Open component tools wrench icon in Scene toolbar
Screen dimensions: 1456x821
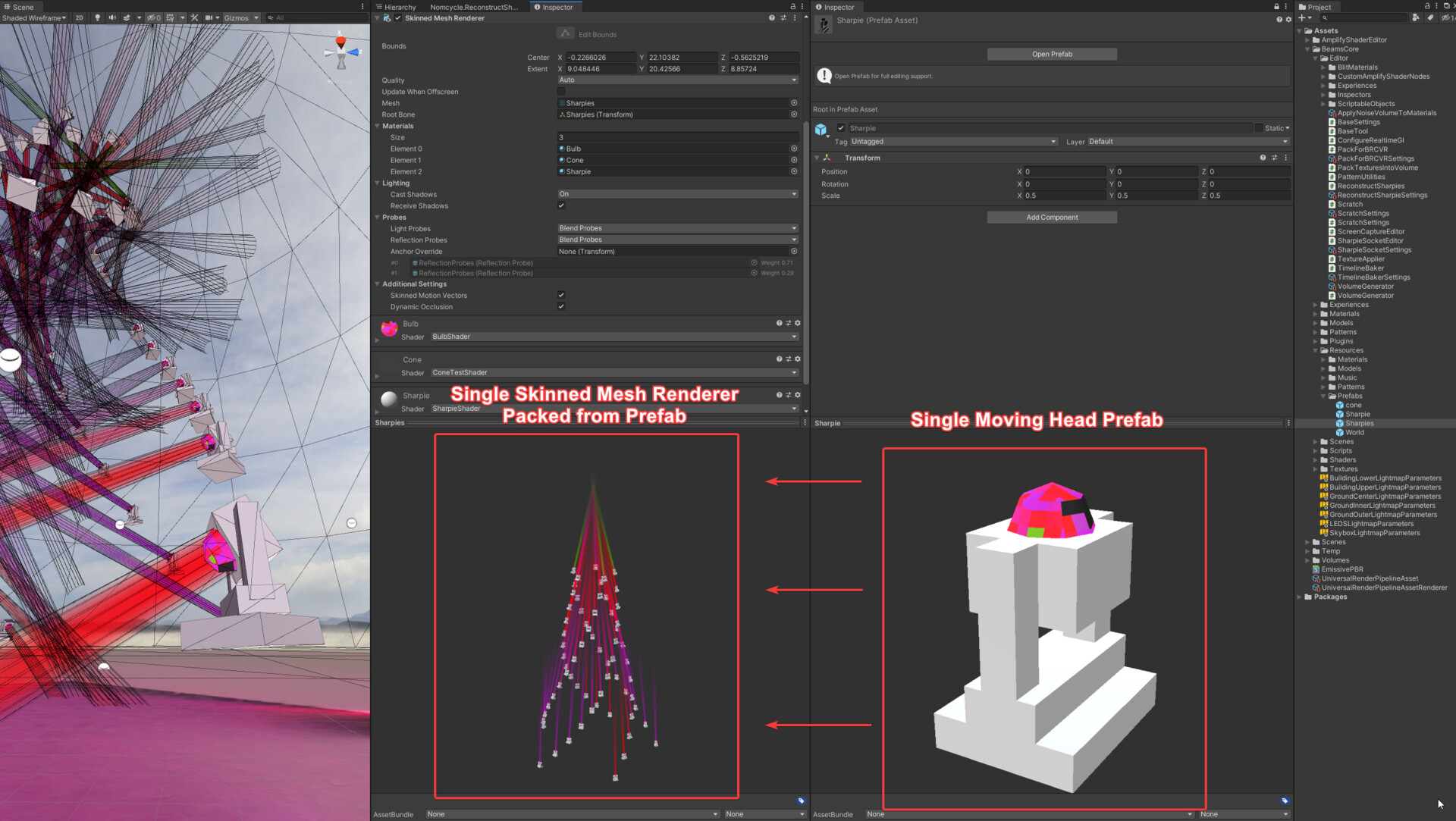pyautogui.click(x=195, y=17)
